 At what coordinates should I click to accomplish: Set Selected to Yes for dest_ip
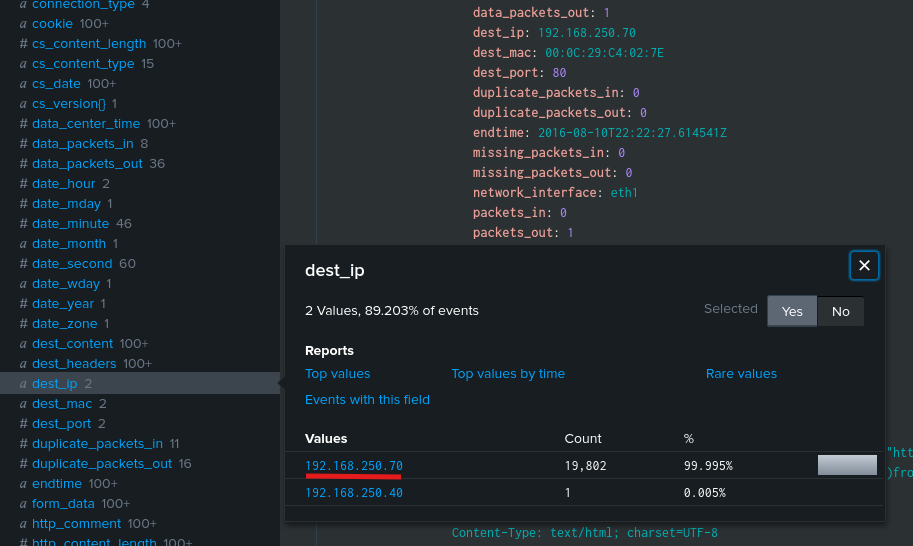pyautogui.click(x=792, y=311)
